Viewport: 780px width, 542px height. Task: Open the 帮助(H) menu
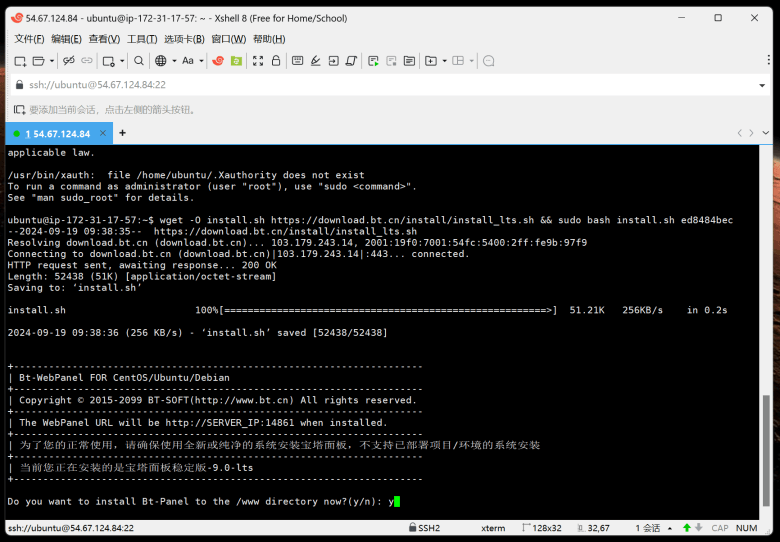tap(269, 39)
